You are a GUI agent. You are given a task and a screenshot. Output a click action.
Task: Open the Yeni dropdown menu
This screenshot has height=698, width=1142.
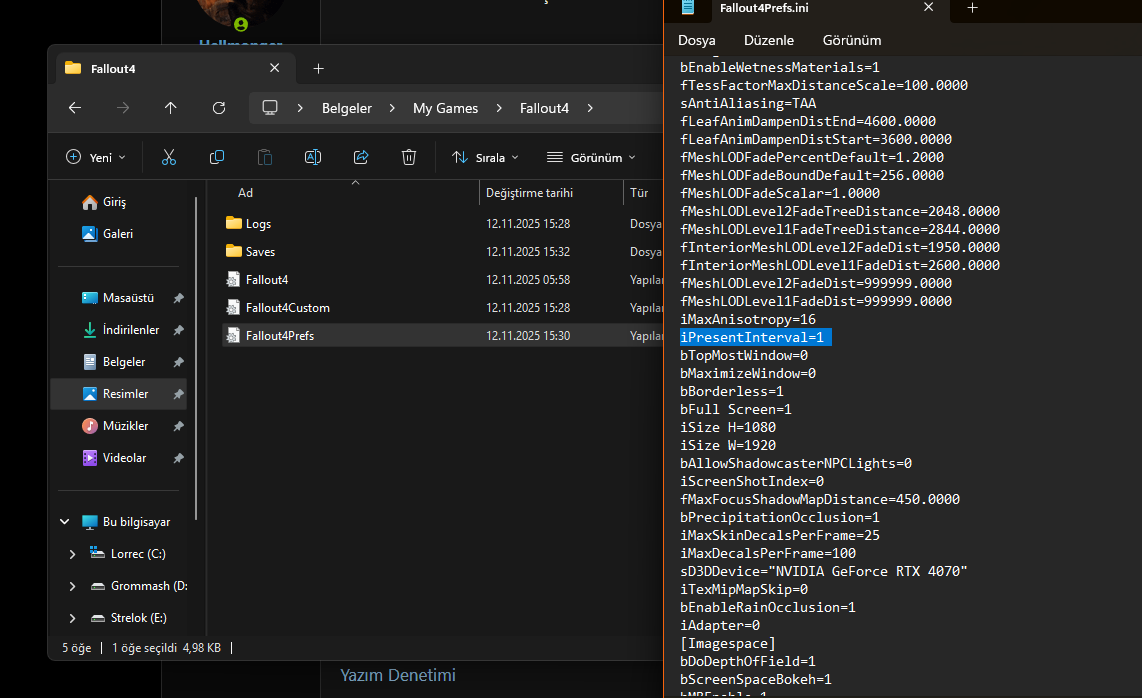96,157
